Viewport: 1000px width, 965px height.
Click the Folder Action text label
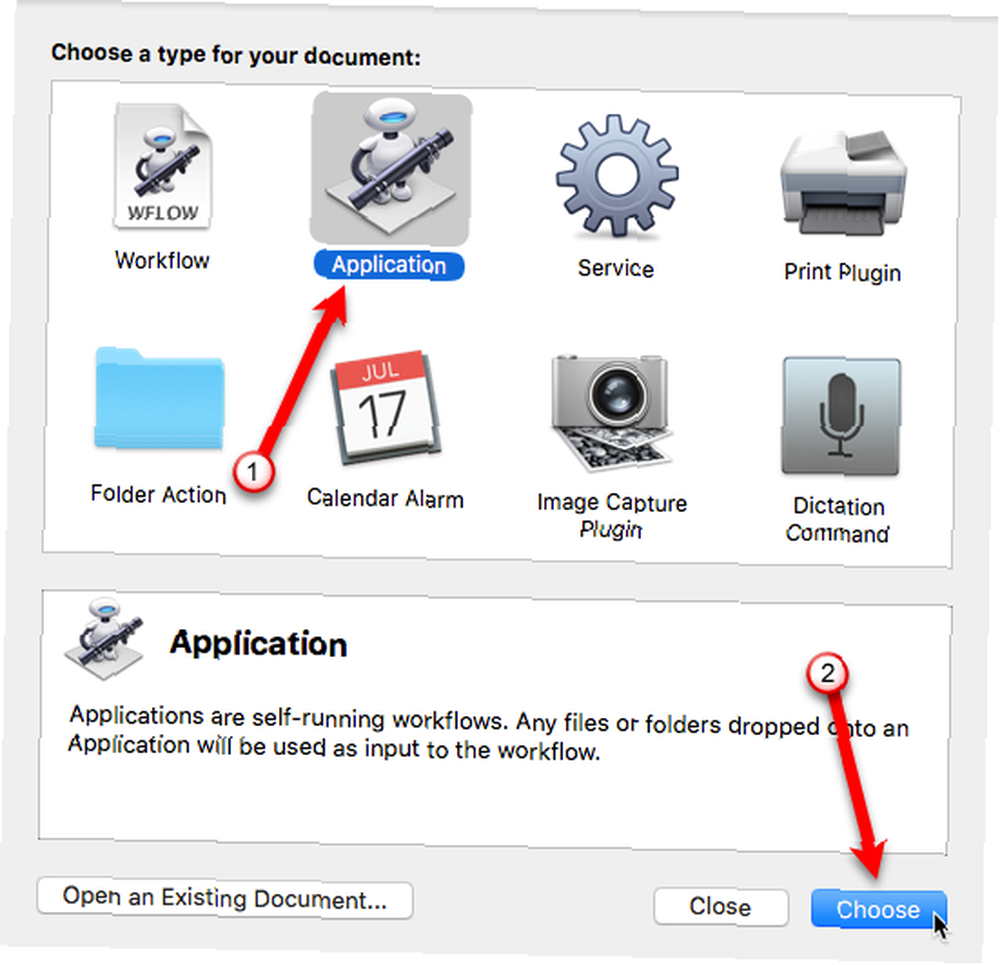[x=158, y=494]
